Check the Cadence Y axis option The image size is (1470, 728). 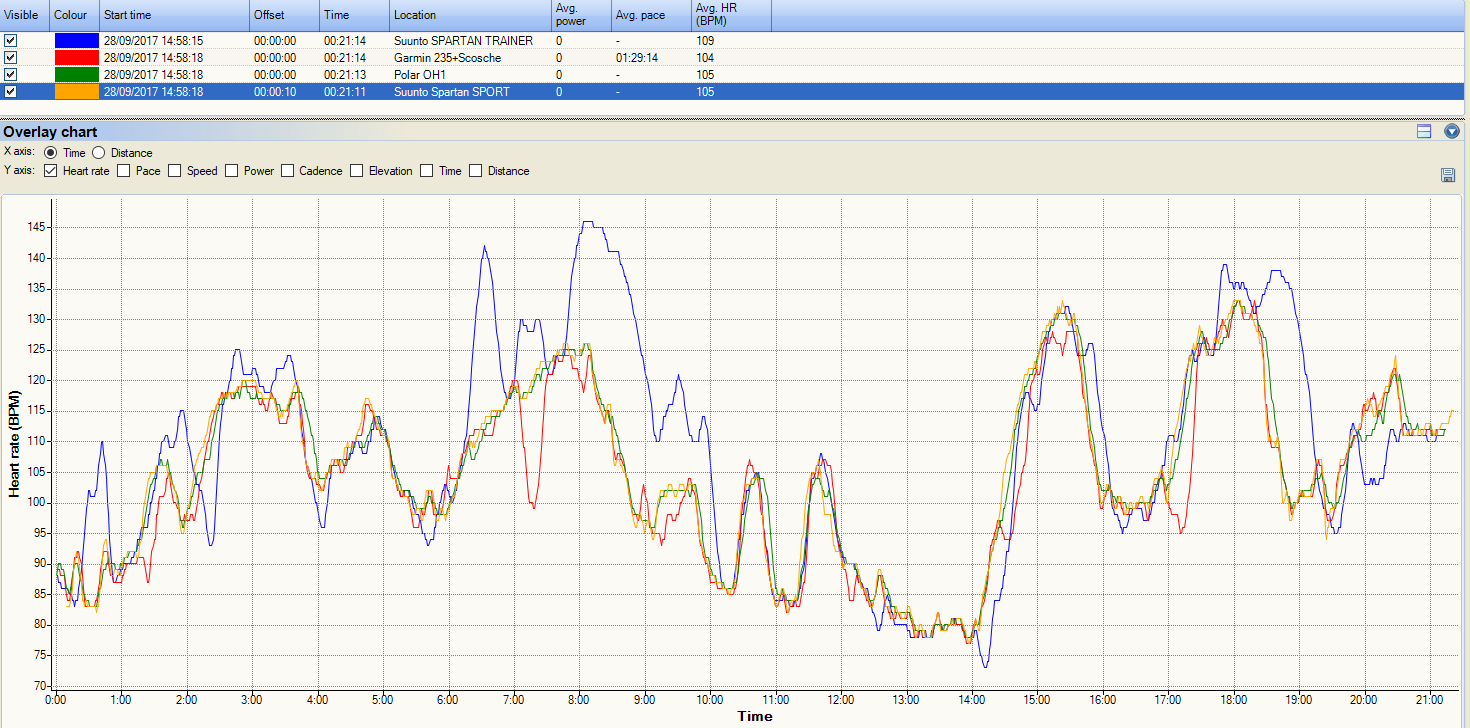288,171
